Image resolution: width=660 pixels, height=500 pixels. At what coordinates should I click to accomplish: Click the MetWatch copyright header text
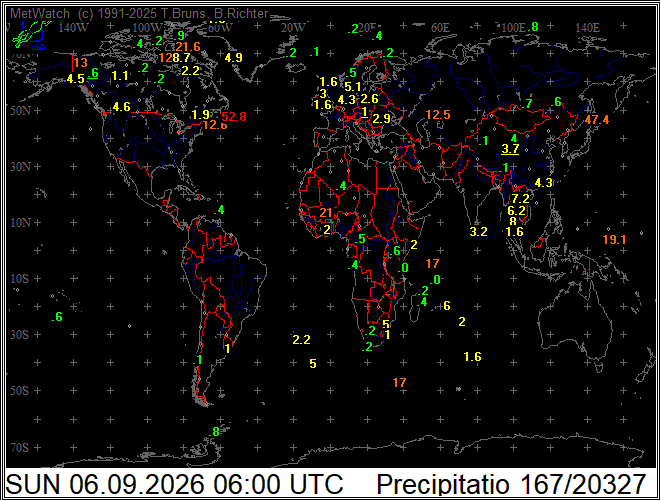click(139, 13)
